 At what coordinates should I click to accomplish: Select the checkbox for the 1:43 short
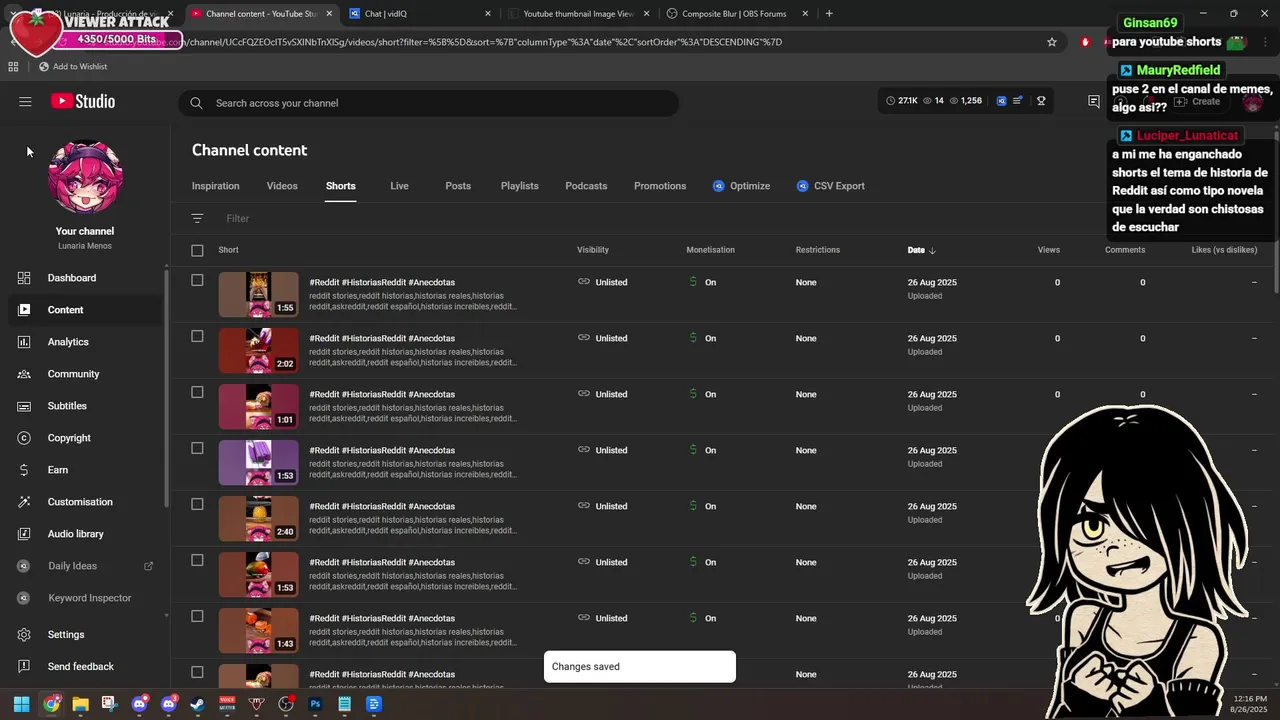[x=197, y=617]
